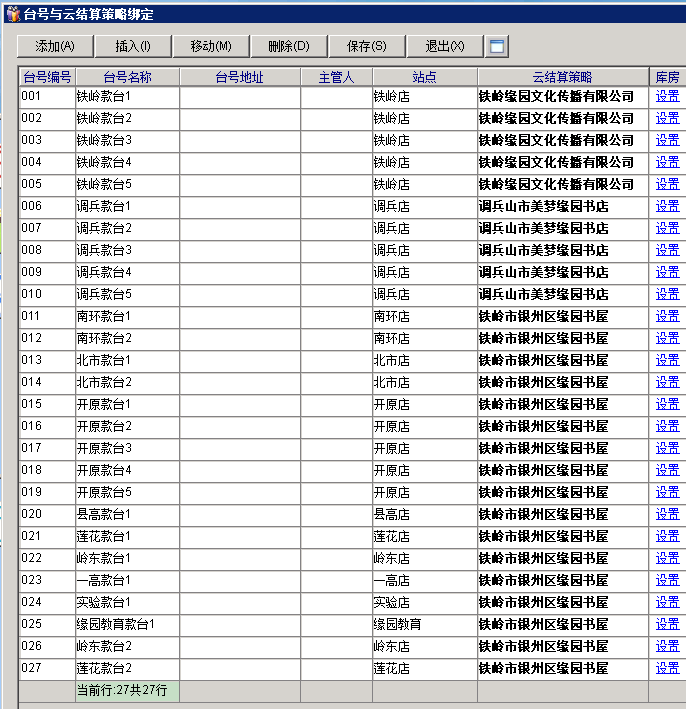Sort by the 台号编号 column header
The image size is (686, 709).
click(47, 77)
